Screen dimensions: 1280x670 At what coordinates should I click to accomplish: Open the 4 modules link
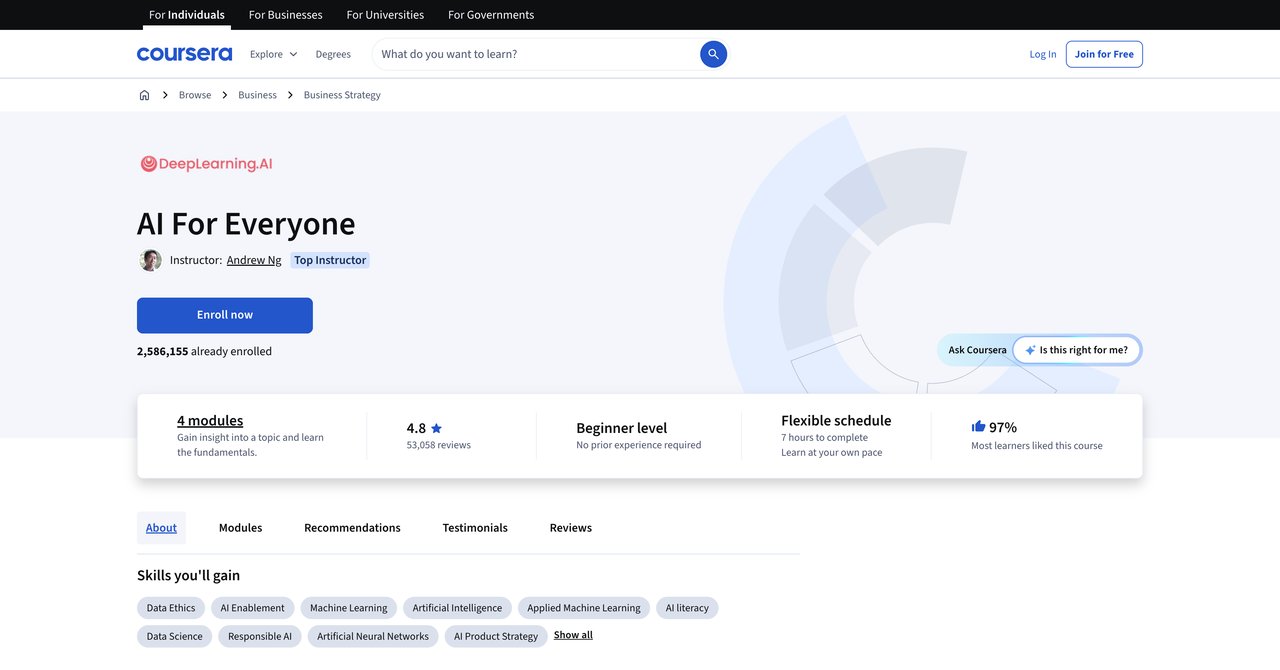tap(210, 420)
